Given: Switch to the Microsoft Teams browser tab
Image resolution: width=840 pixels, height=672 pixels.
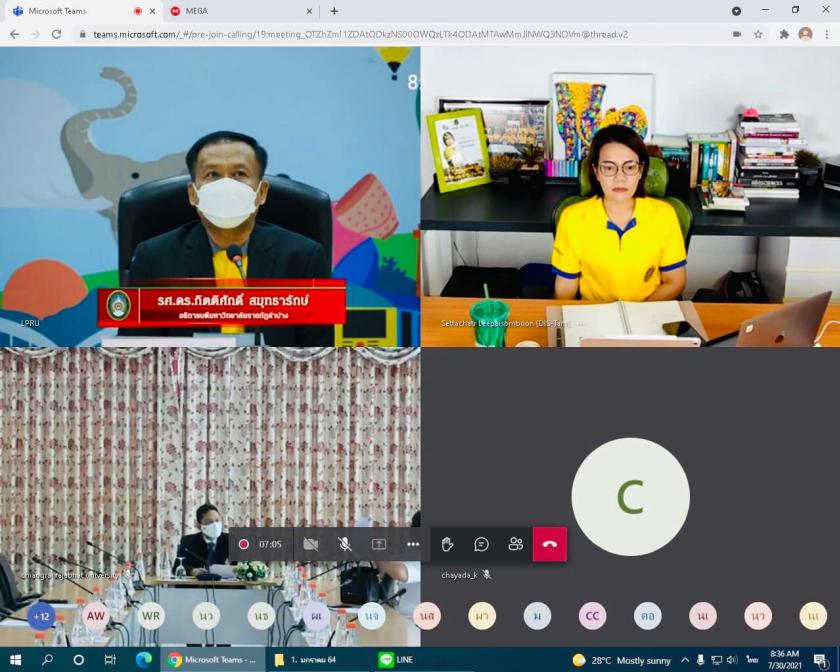Looking at the screenshot, I should click(84, 11).
